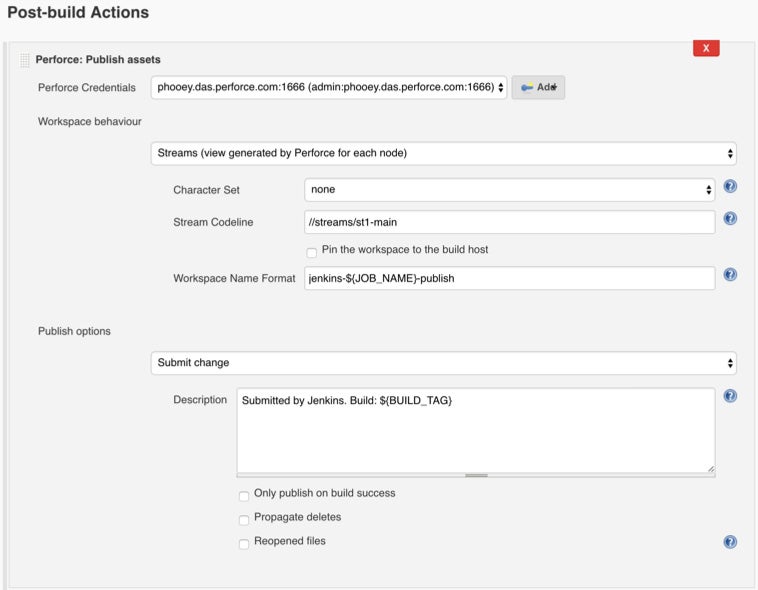The height and width of the screenshot is (590, 758).
Task: Add new Perforce credentials
Action: pos(538,88)
